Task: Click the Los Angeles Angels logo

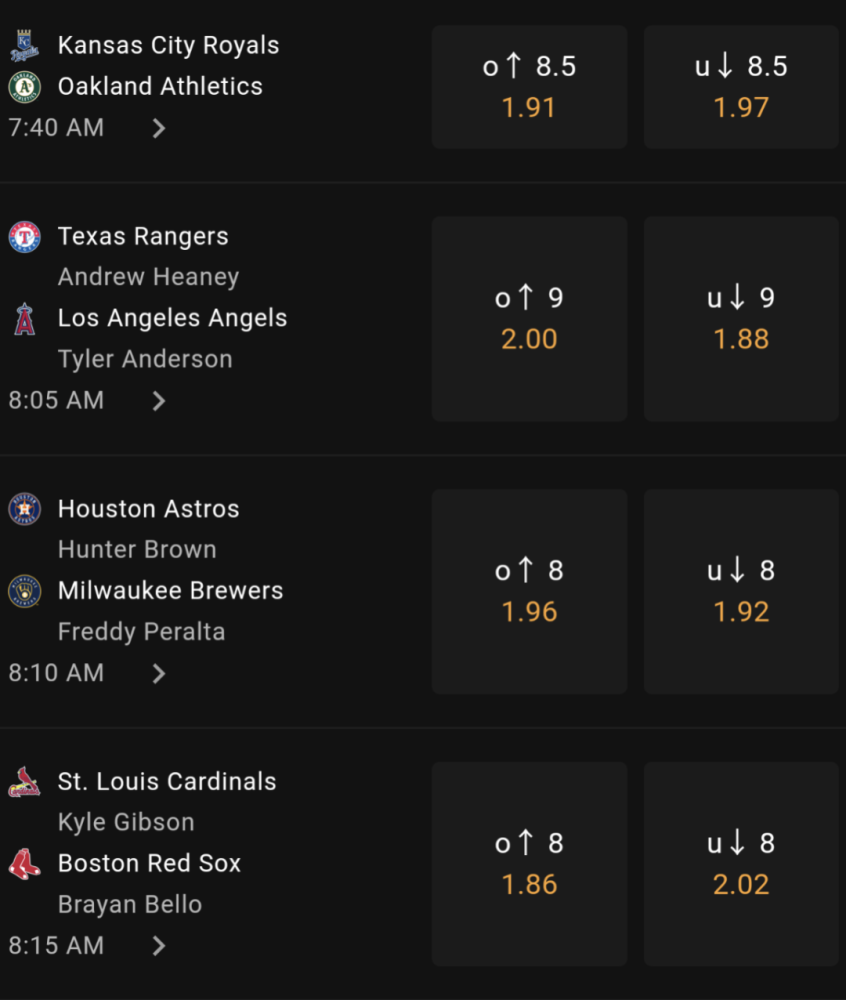Action: (x=24, y=318)
